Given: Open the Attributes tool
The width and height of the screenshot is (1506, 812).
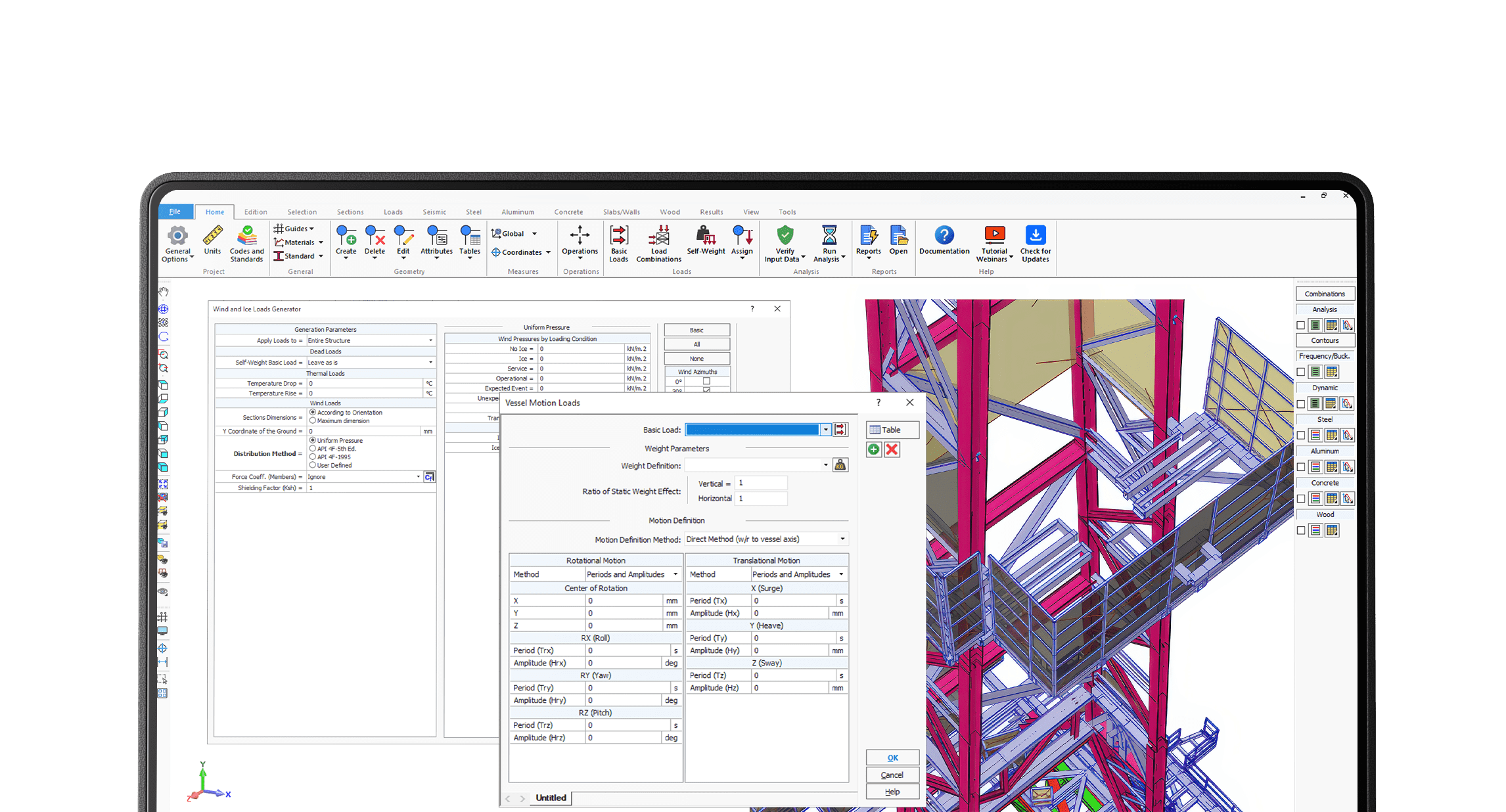Looking at the screenshot, I should tap(436, 242).
